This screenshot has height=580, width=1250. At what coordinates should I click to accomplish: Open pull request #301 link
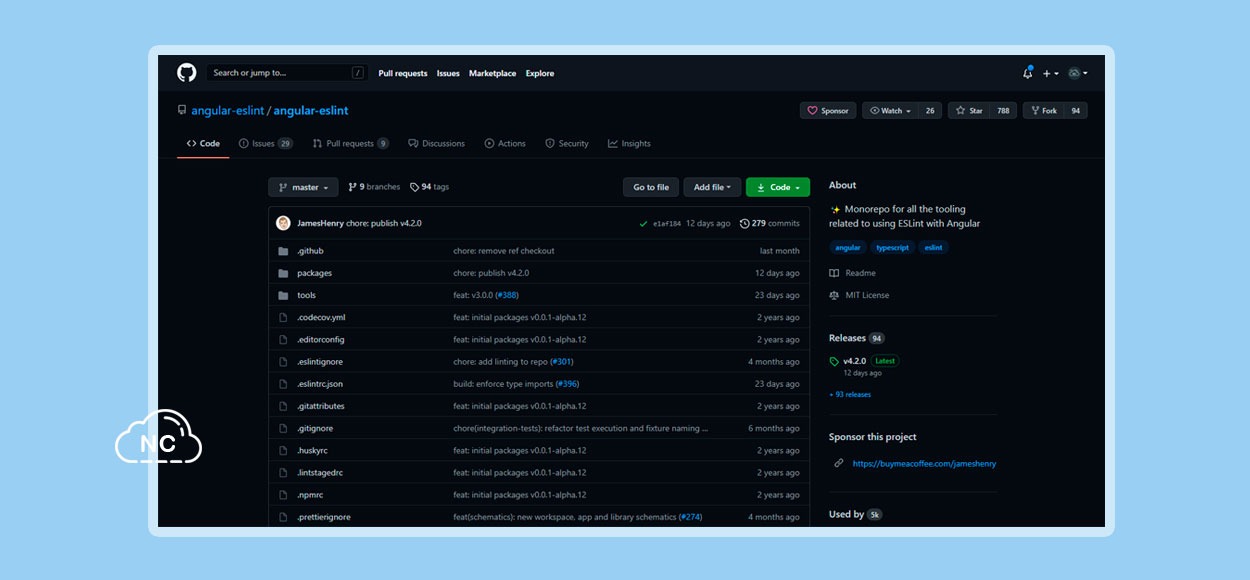click(x=562, y=361)
